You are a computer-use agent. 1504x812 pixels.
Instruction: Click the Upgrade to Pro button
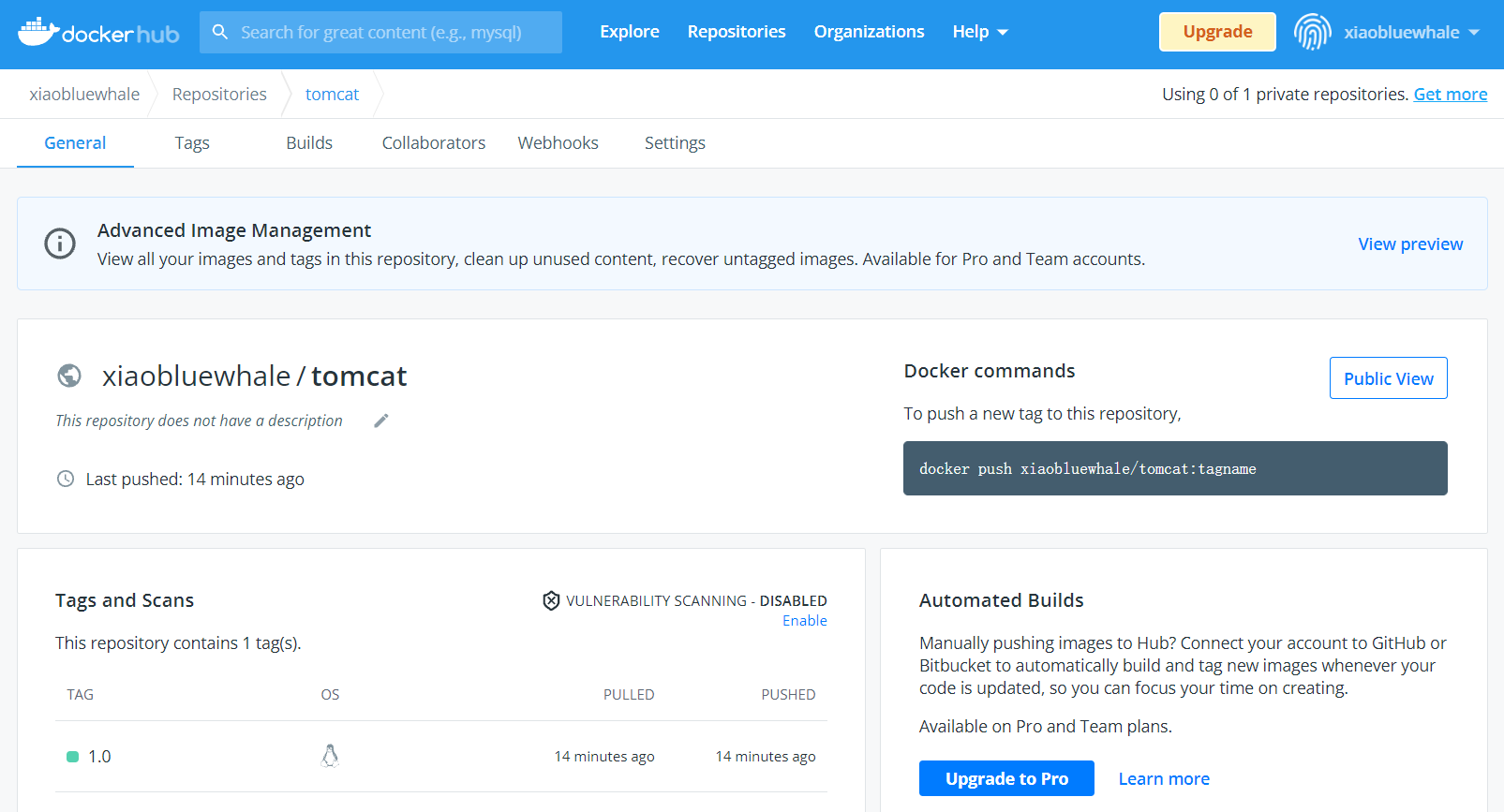tap(1006, 778)
